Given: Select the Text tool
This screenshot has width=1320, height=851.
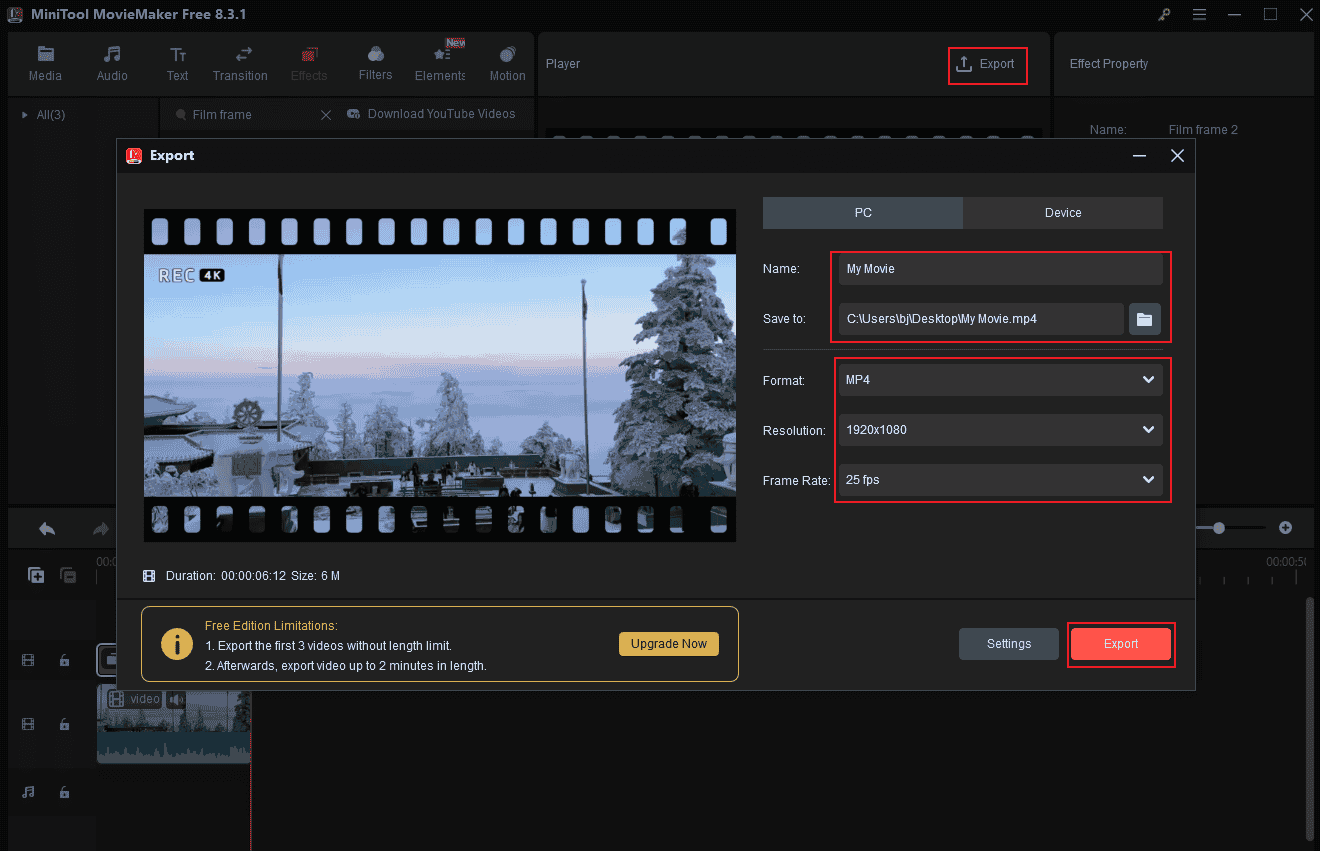Looking at the screenshot, I should pos(177,62).
